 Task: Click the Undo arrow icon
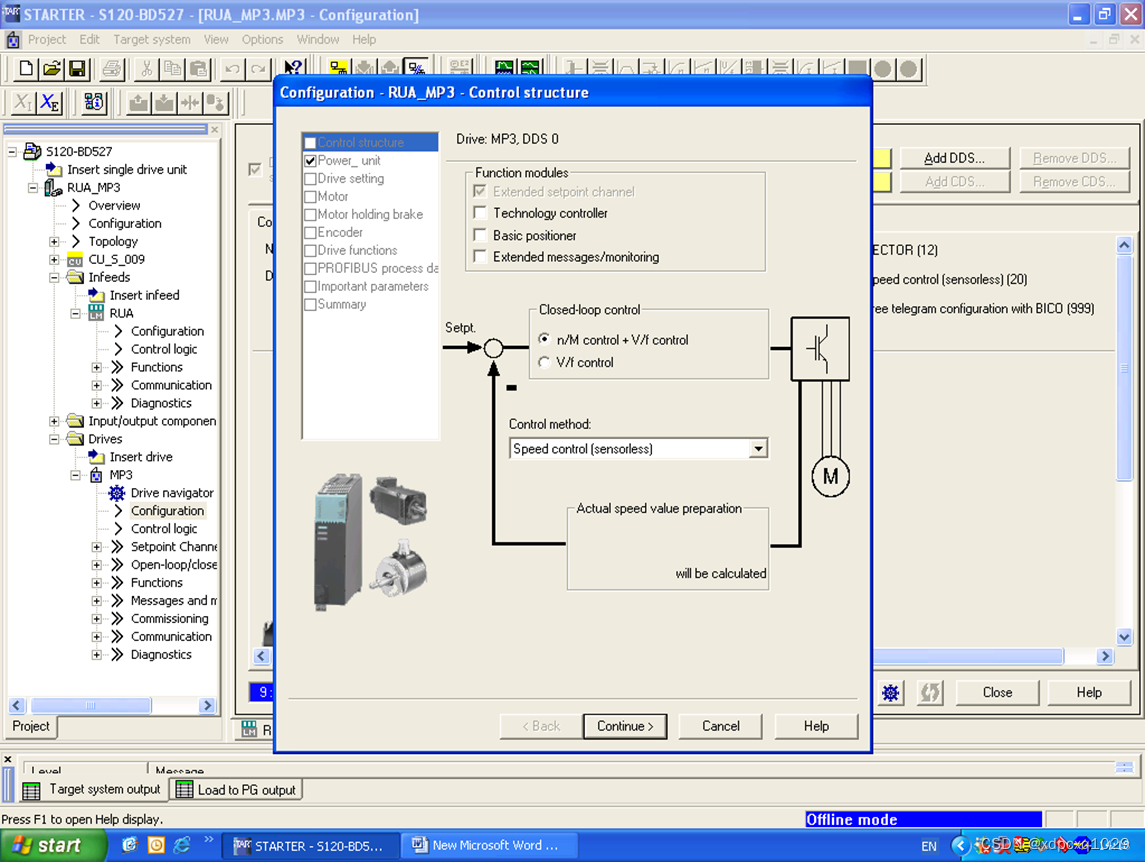tap(232, 69)
